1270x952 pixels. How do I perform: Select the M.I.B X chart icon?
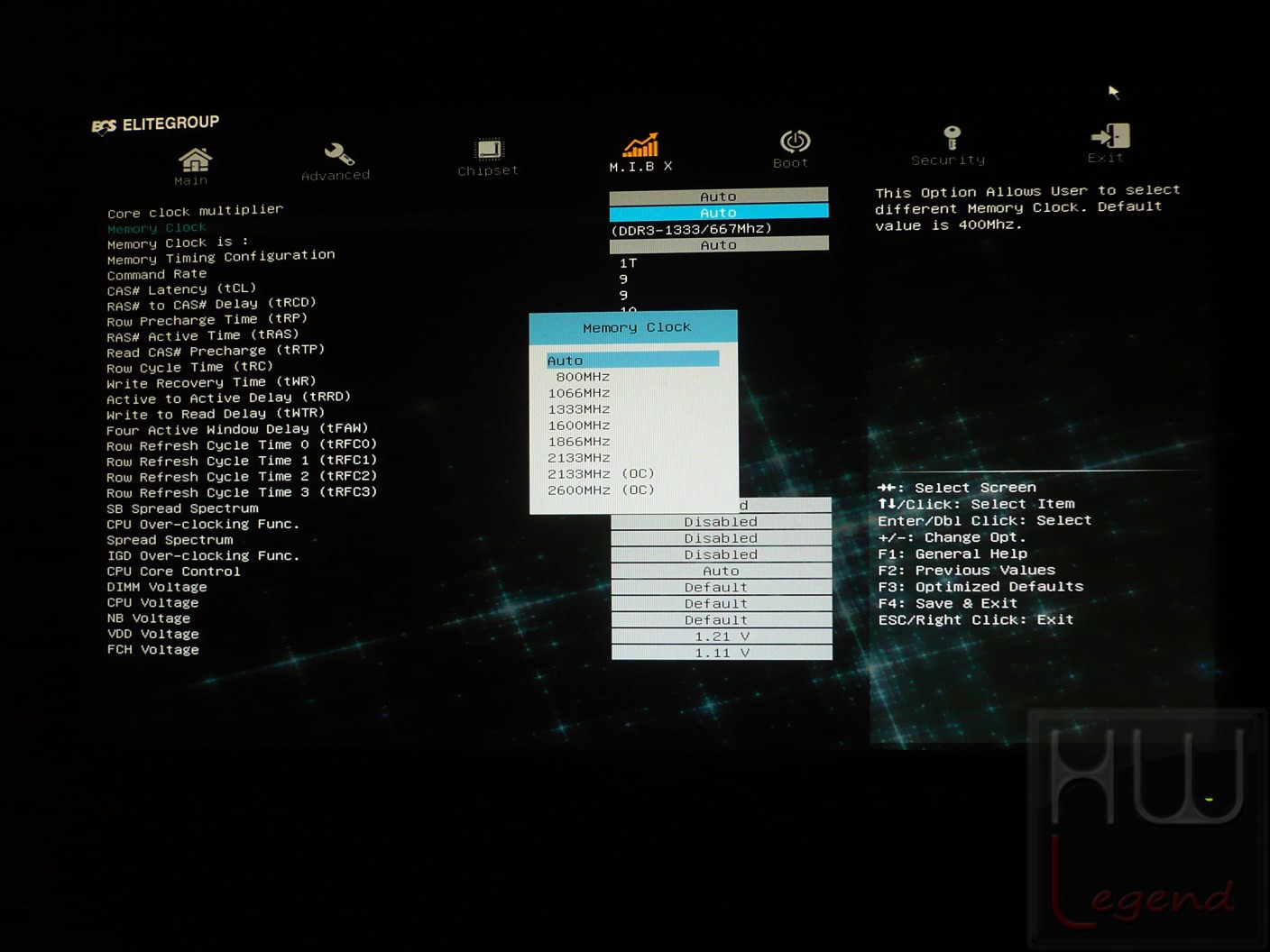[x=640, y=145]
